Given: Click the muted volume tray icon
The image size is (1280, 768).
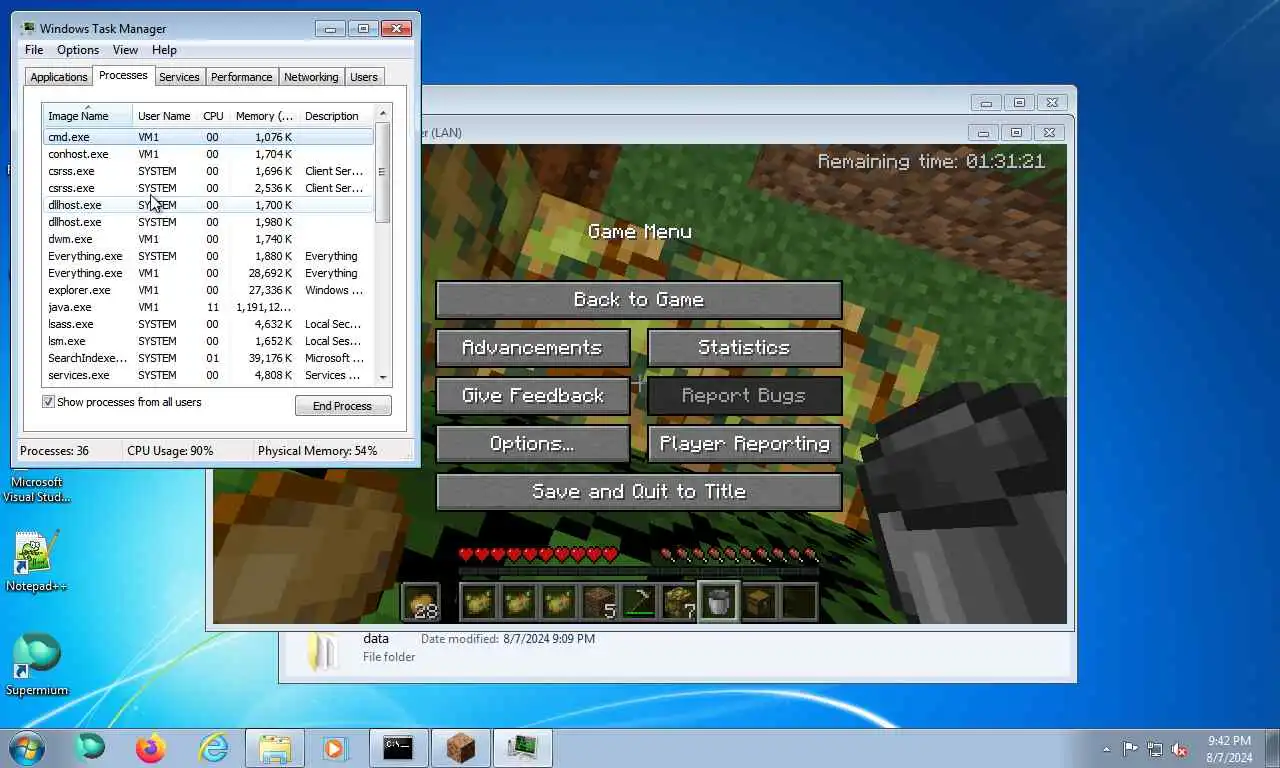Looking at the screenshot, I should pos(1180,748).
